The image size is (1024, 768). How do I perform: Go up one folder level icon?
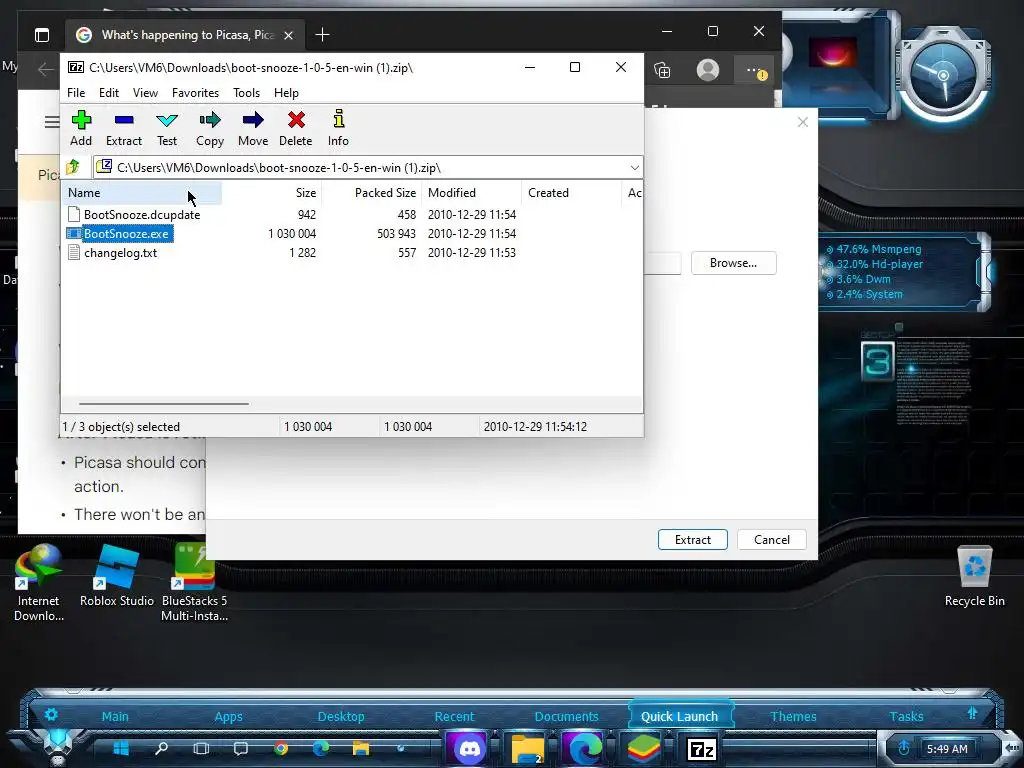73,167
